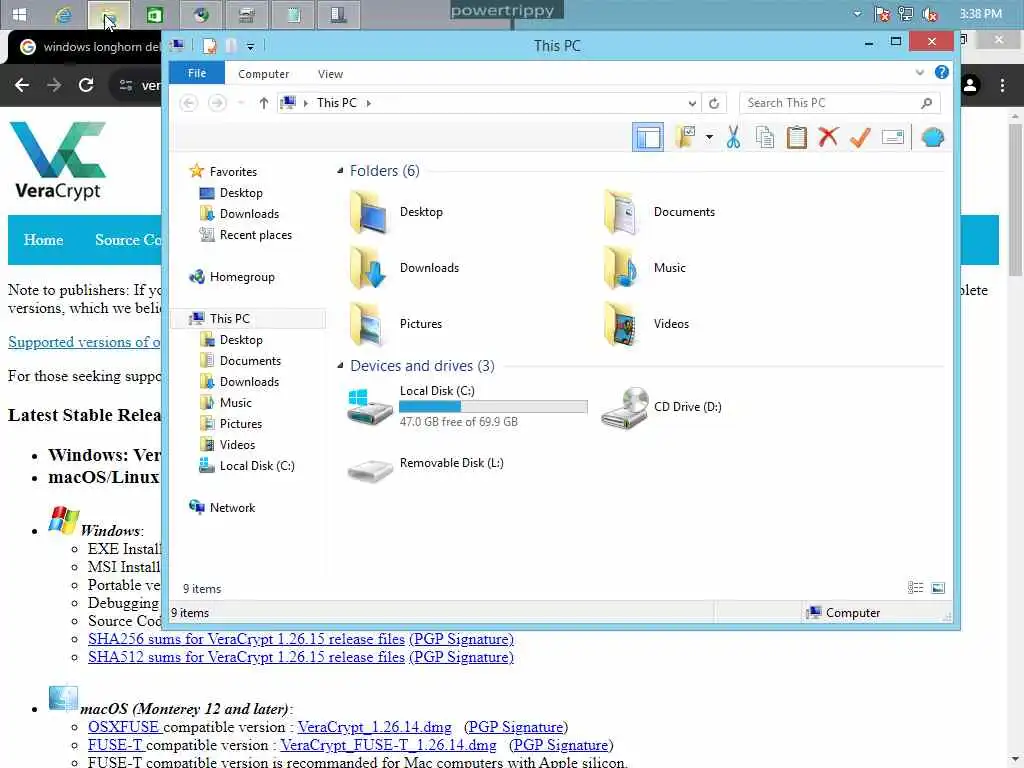Click the Search This PC field

point(839,103)
